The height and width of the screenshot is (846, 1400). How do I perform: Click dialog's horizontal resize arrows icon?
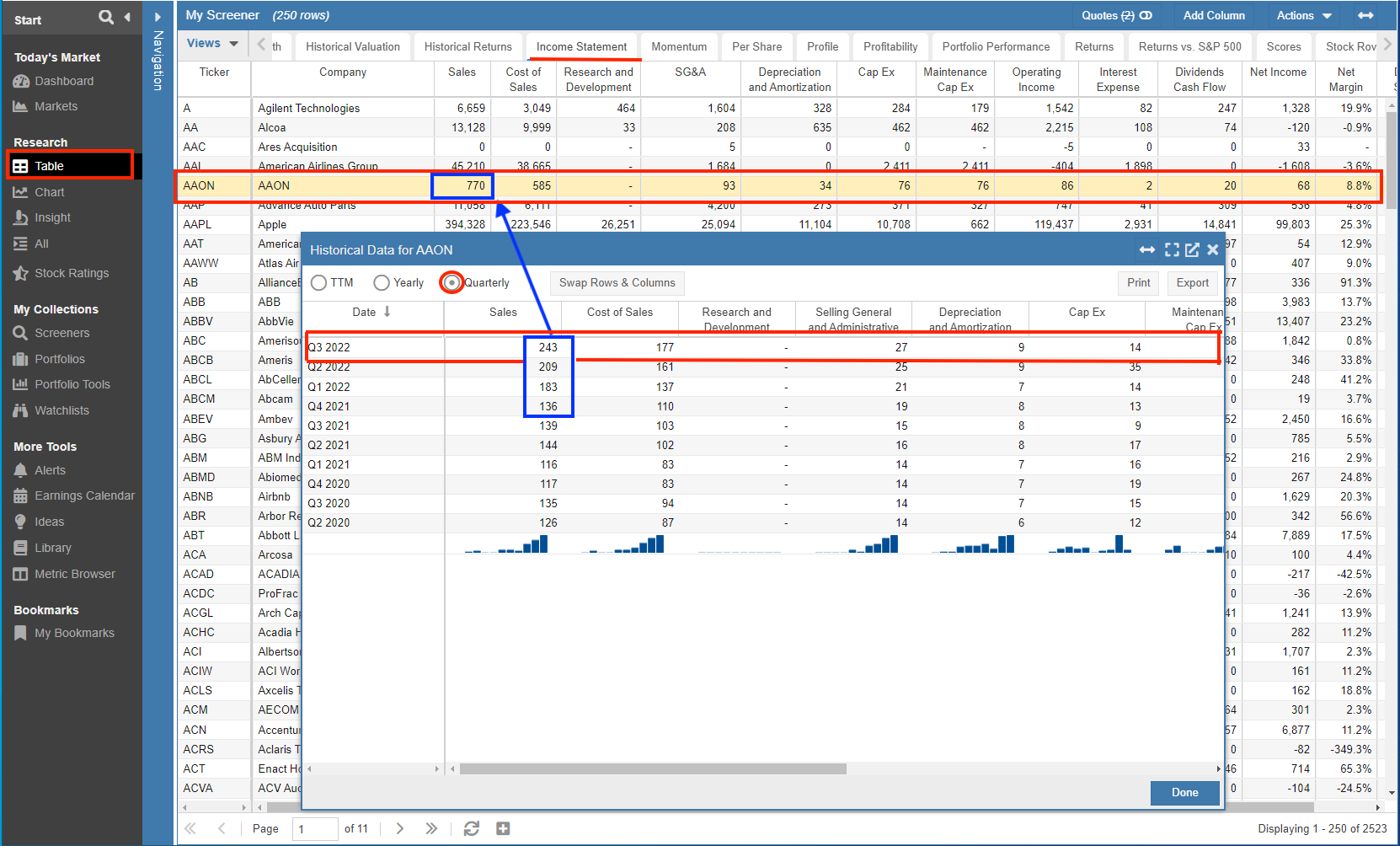coord(1147,249)
